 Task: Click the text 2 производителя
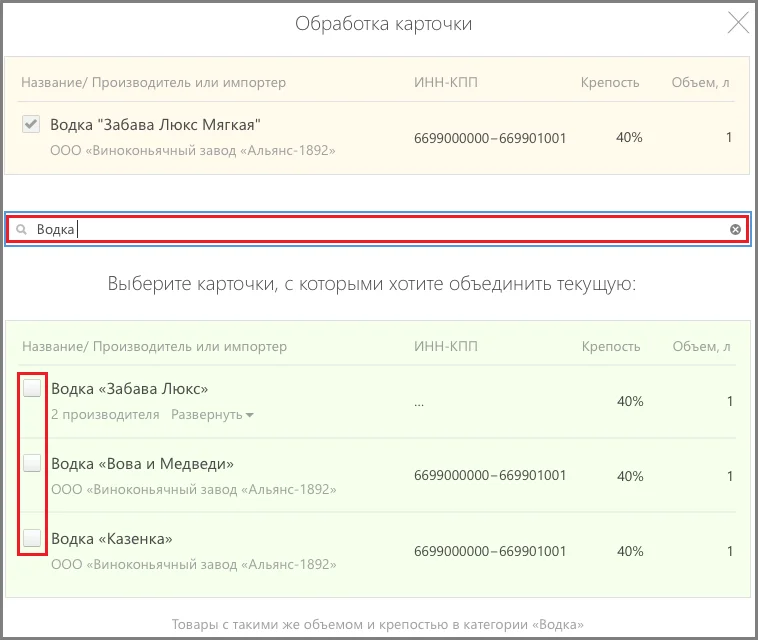click(105, 415)
